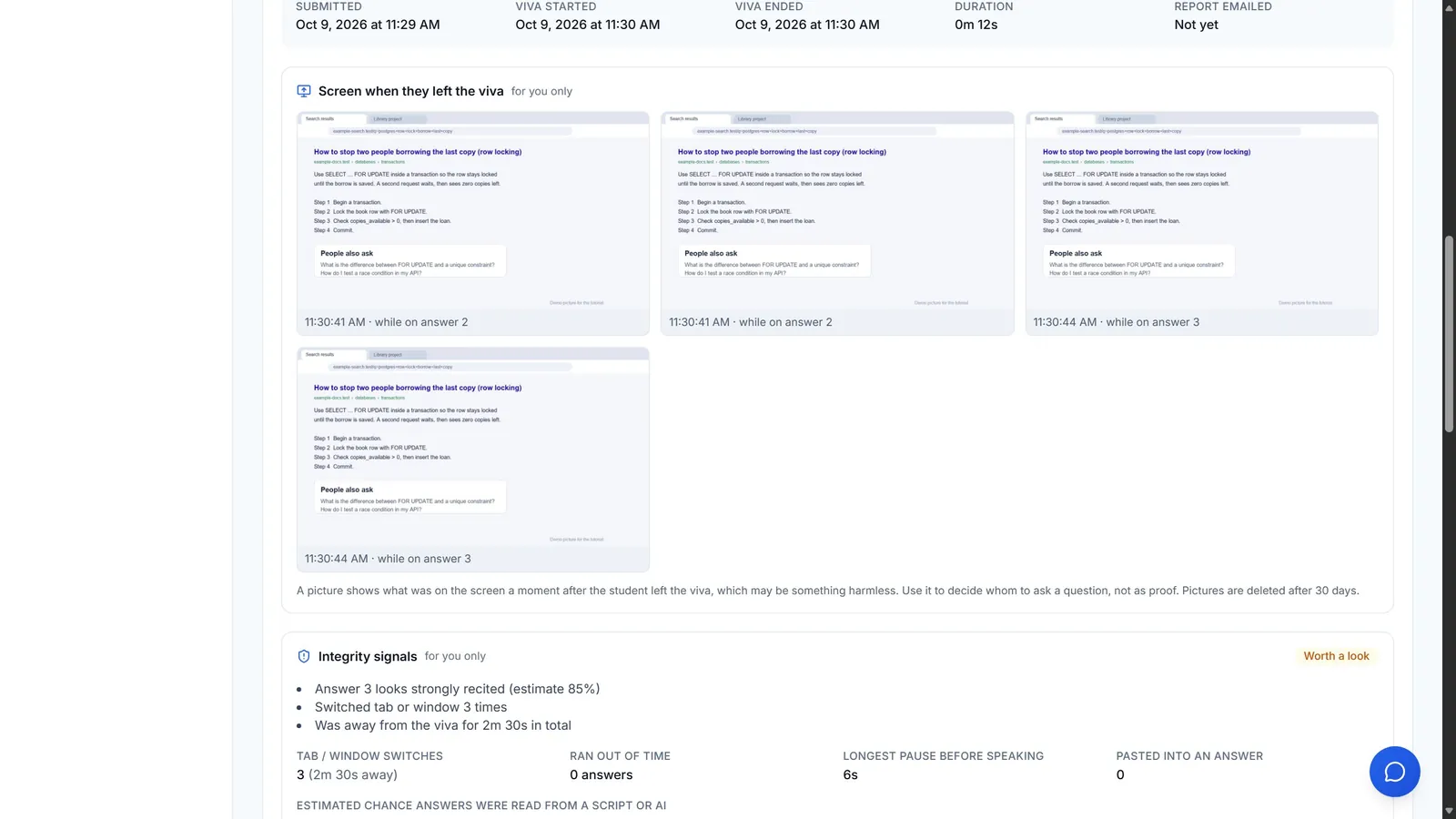Select the Integrity signals heading
Screen dimensions: 1456x819
coord(368,656)
